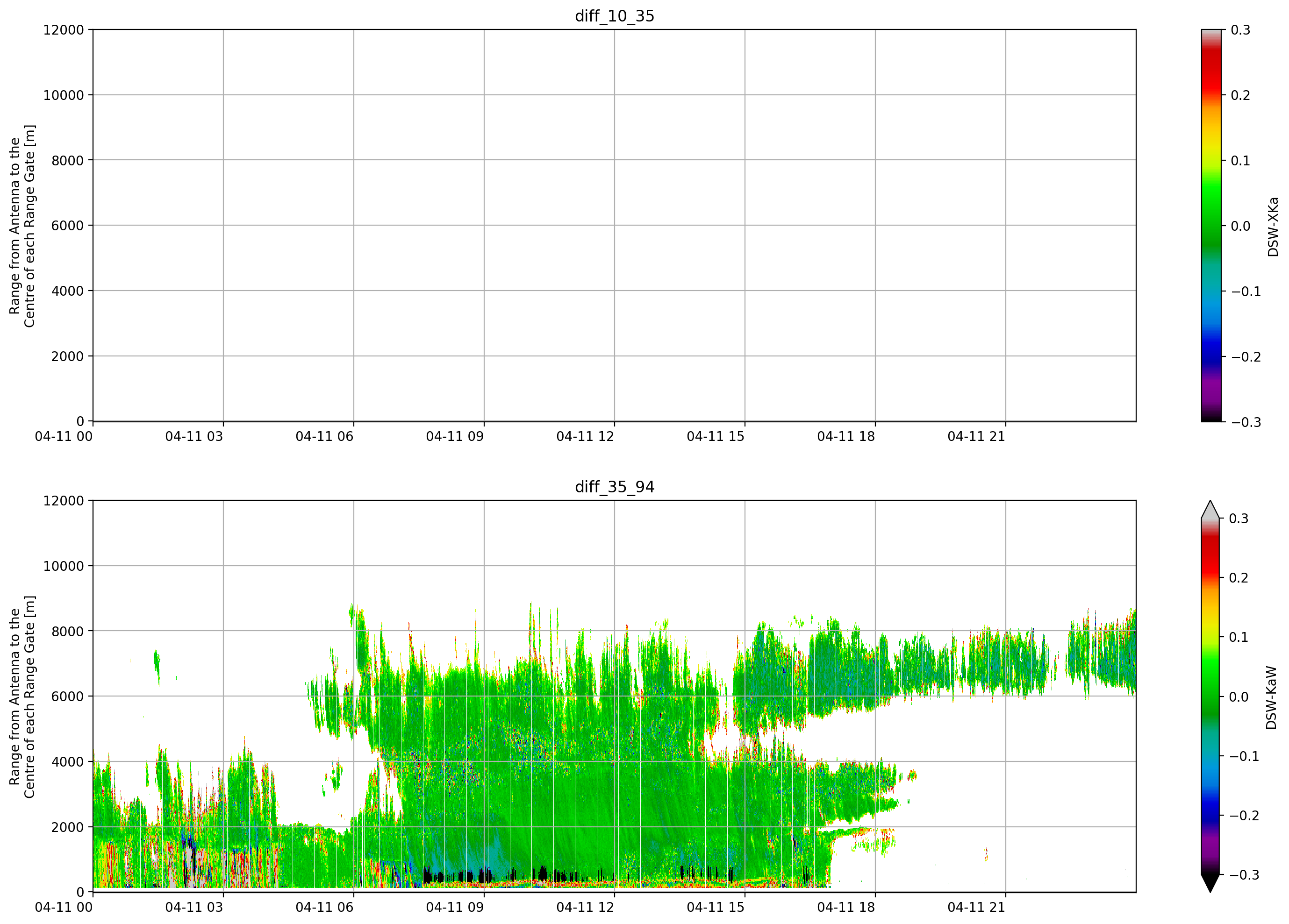
Task: Click the 0.2 tick on DSW-KaW colorbar
Action: click(x=1239, y=577)
